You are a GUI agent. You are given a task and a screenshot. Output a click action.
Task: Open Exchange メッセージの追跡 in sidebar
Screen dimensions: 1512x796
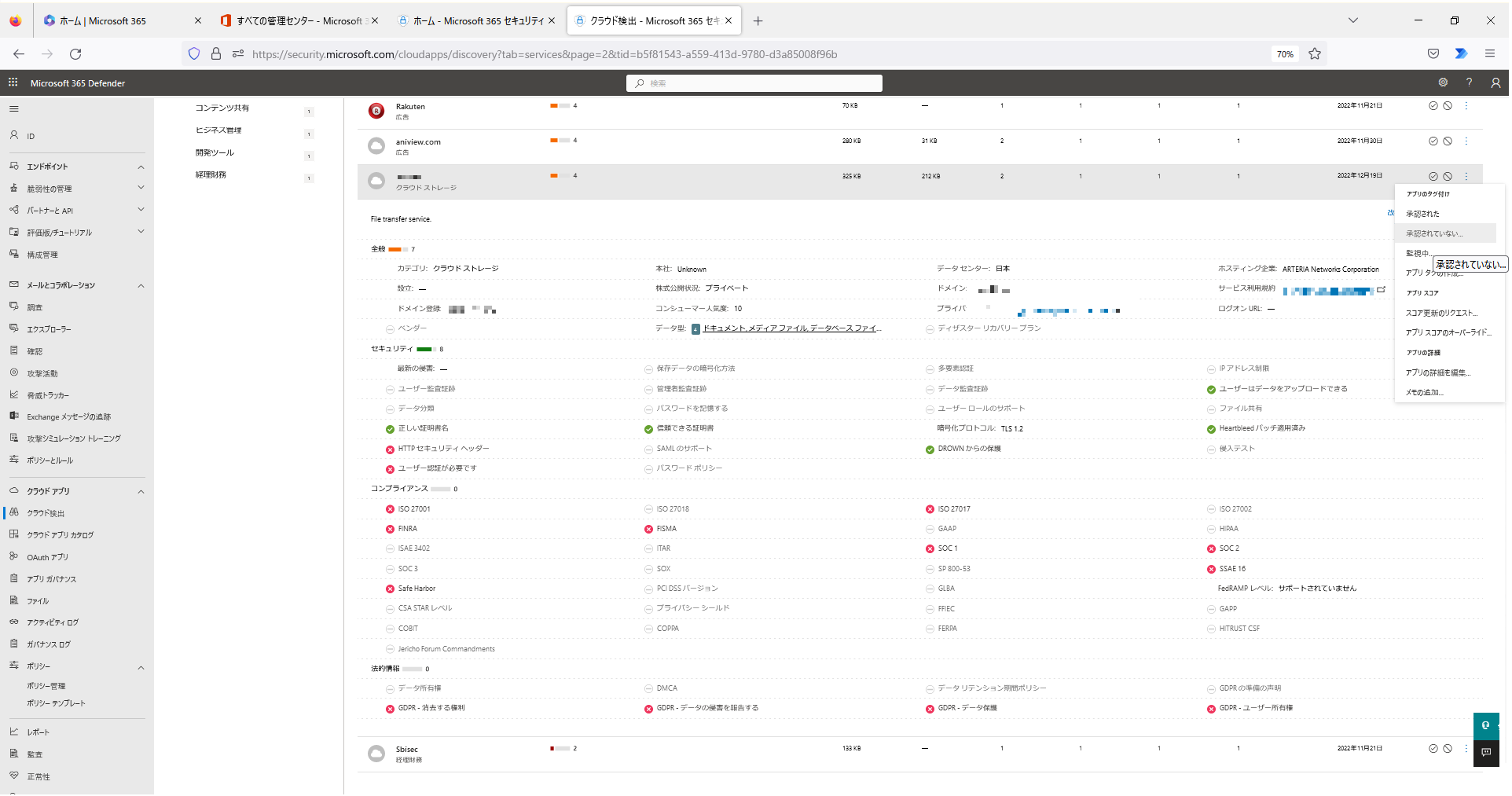pos(69,417)
